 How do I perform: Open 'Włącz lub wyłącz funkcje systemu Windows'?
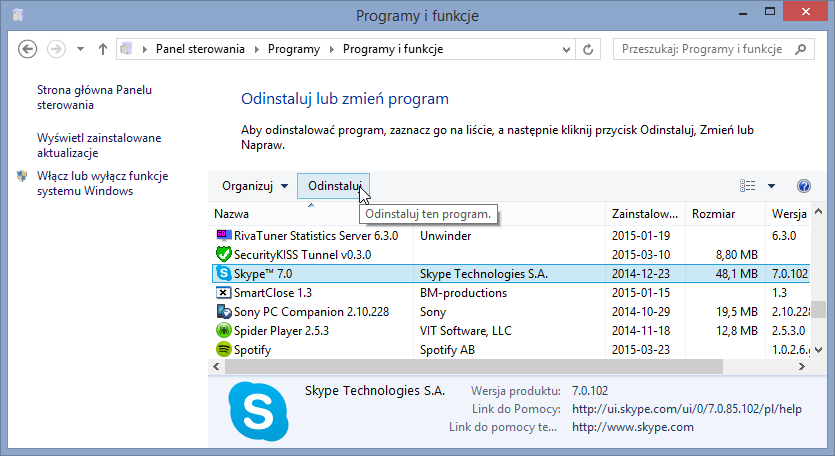[x=102, y=183]
